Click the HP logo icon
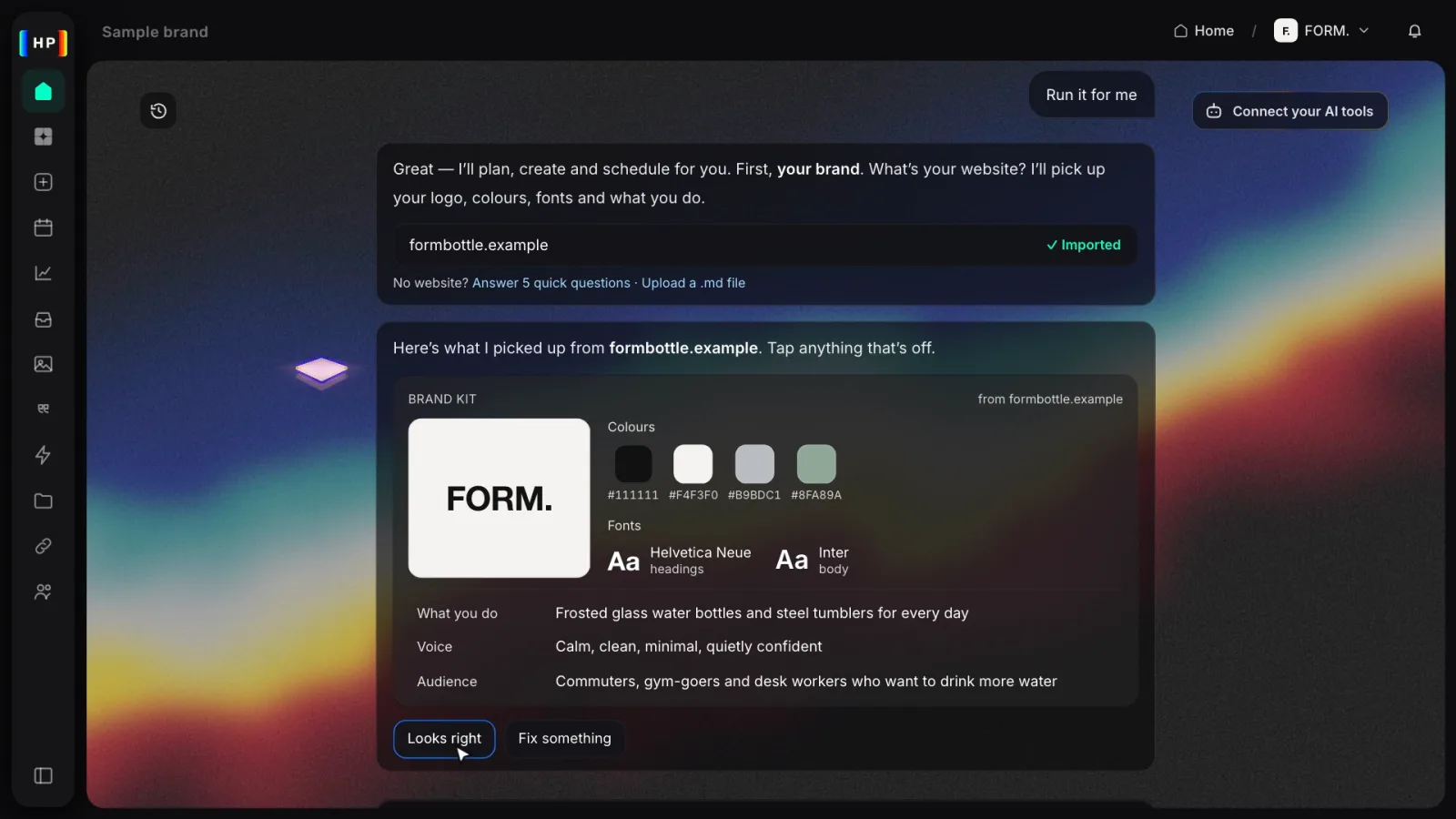The height and width of the screenshot is (819, 1456). pos(44,43)
